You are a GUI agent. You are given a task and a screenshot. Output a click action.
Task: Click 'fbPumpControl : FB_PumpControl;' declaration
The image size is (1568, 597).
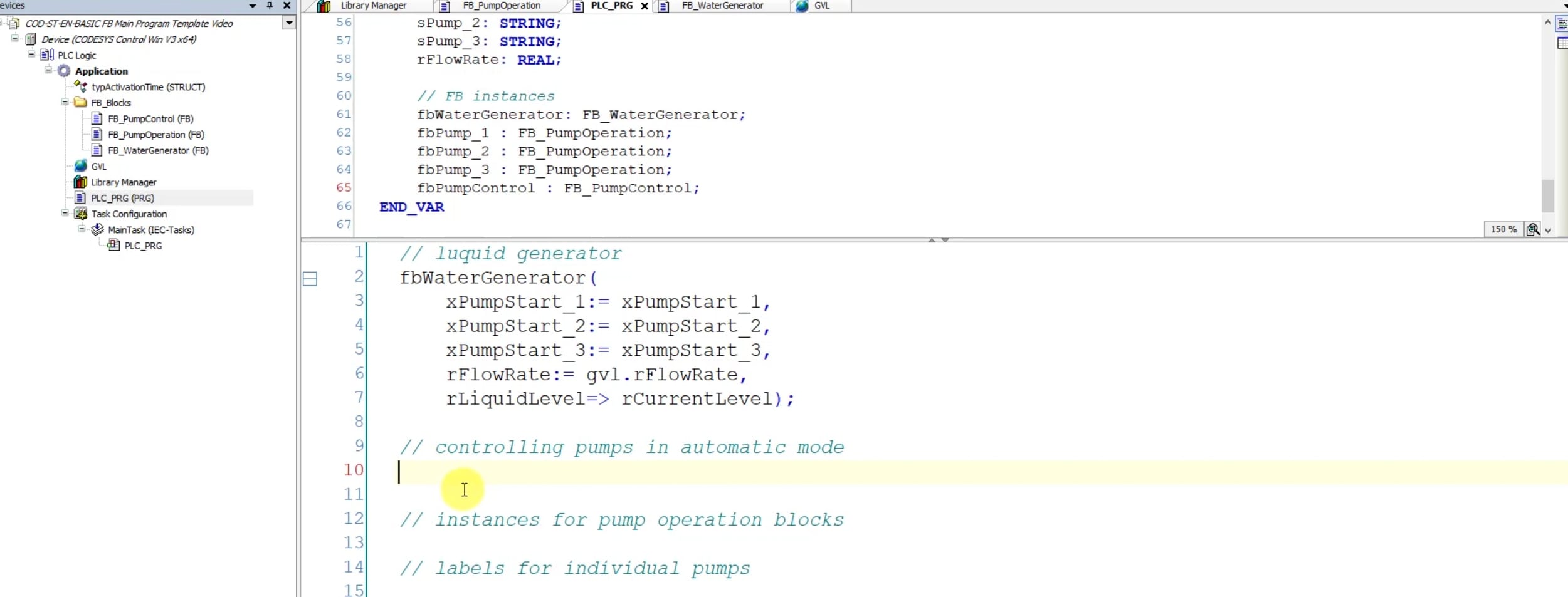tap(558, 188)
